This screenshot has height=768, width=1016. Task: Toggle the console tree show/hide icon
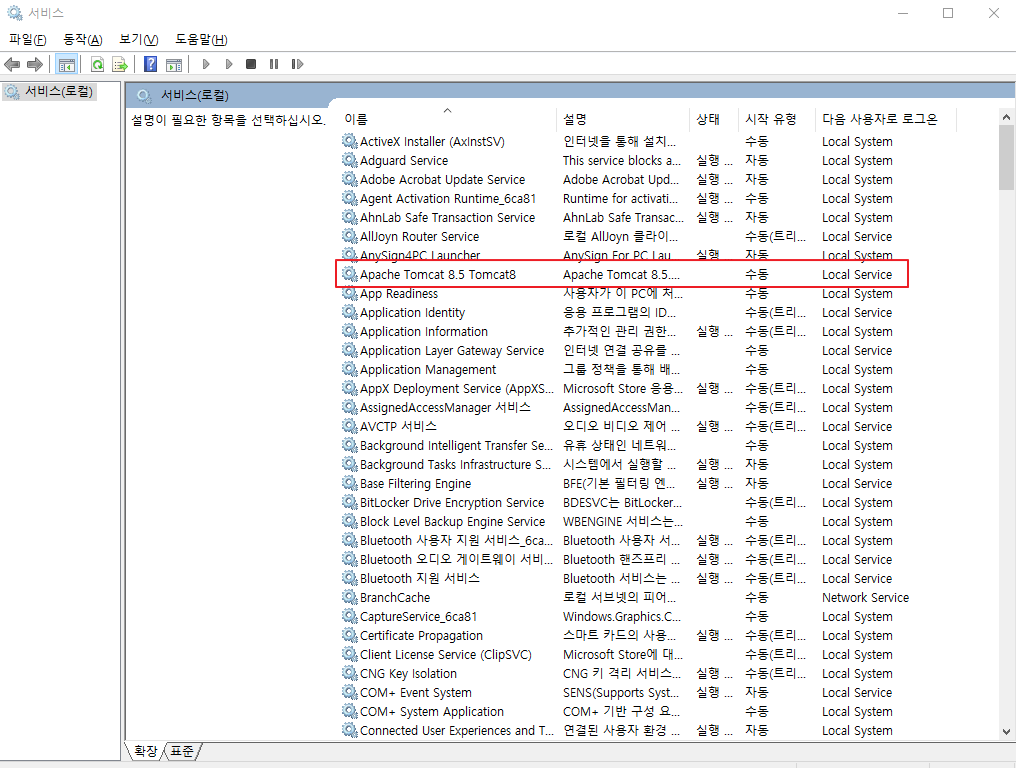coord(67,64)
